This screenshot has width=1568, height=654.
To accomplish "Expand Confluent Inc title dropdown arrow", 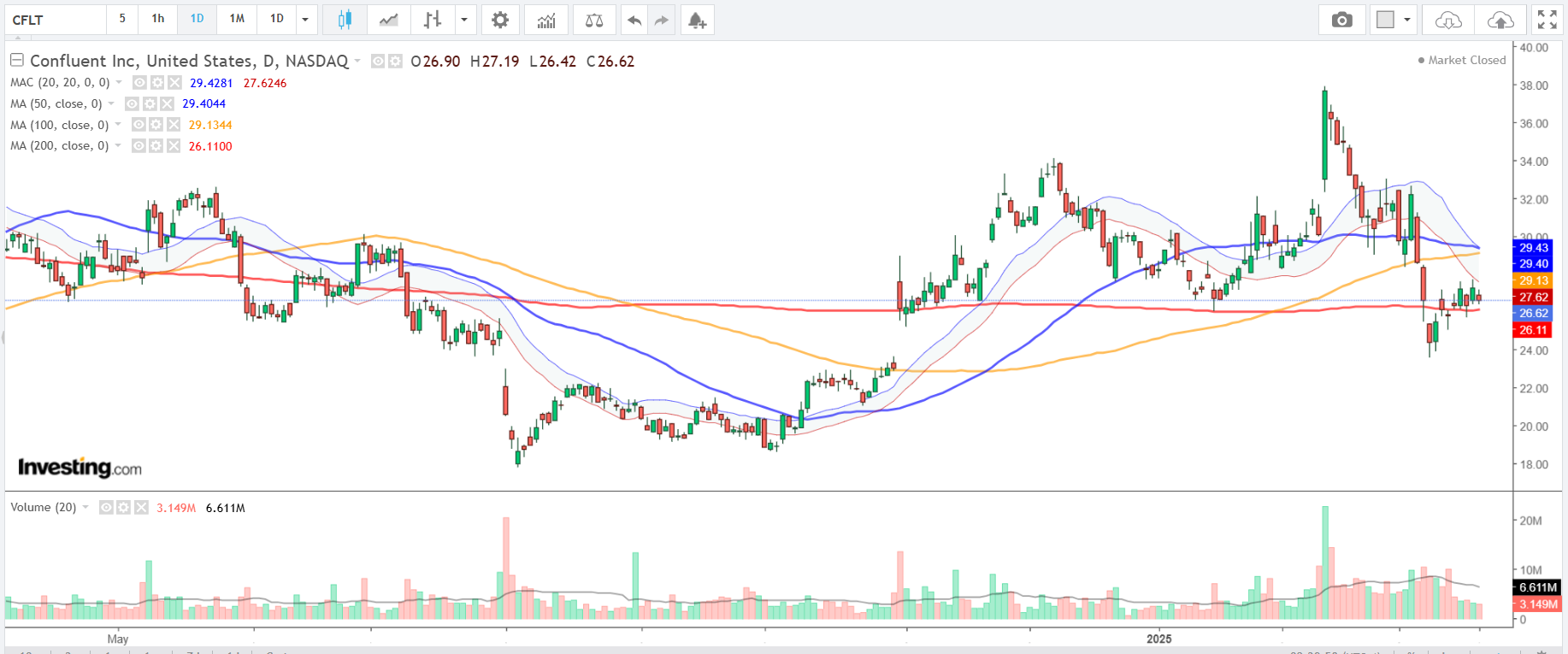I will tap(357, 61).
